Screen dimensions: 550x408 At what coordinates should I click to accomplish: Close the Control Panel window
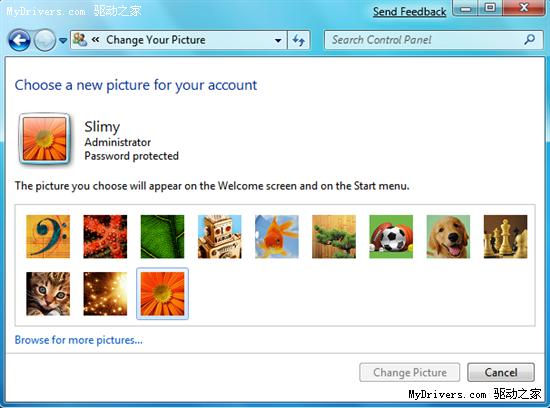tap(524, 8)
